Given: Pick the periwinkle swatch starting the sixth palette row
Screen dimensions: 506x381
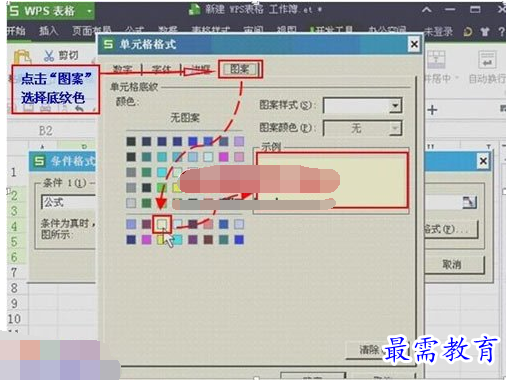Looking at the screenshot, I should click(x=131, y=224).
